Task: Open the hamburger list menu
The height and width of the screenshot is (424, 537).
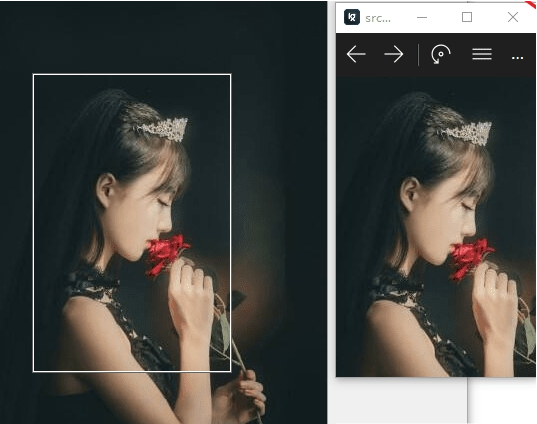Action: tap(482, 54)
